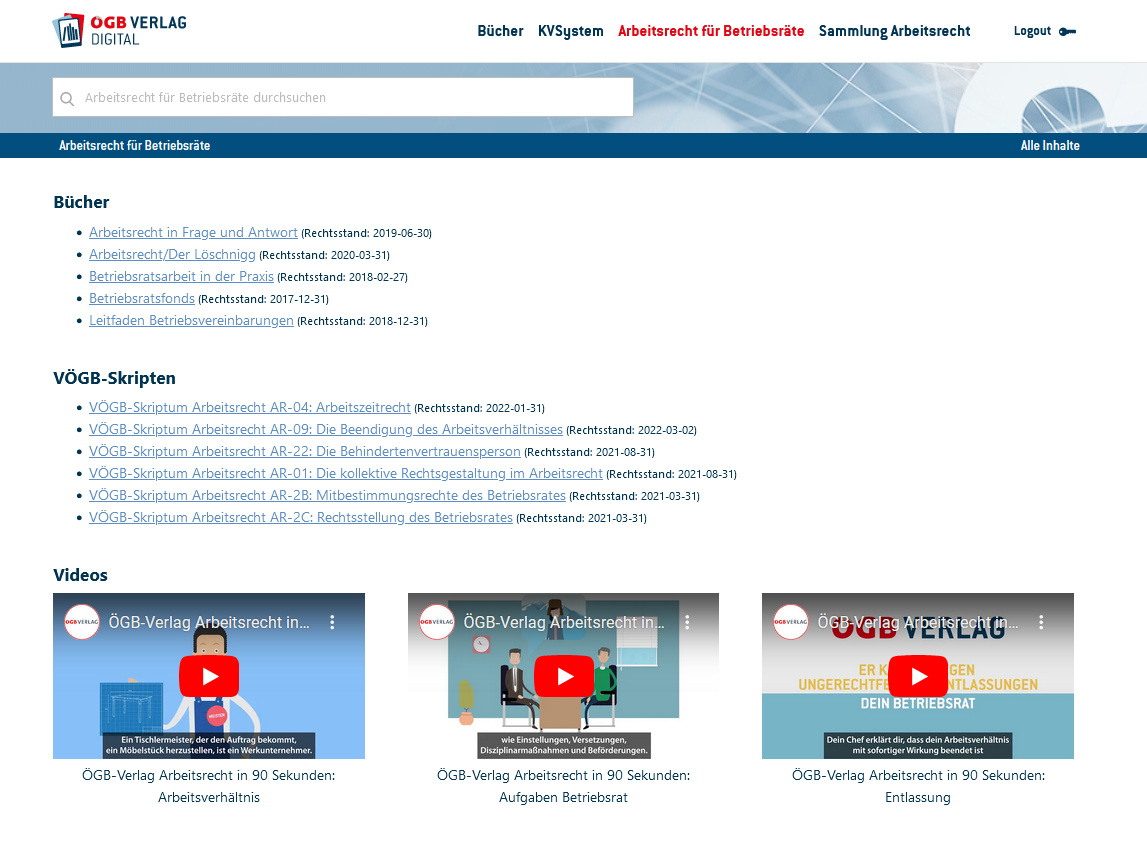Click the Entlassung video title overlay

coord(918,622)
